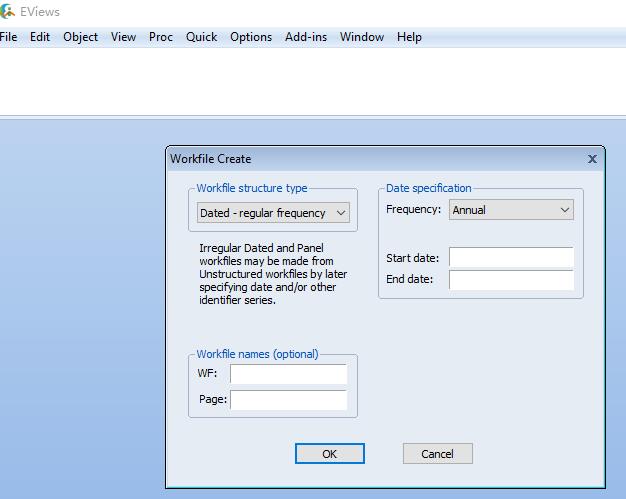Open the Add-ins menu
The width and height of the screenshot is (626, 499).
click(306, 37)
